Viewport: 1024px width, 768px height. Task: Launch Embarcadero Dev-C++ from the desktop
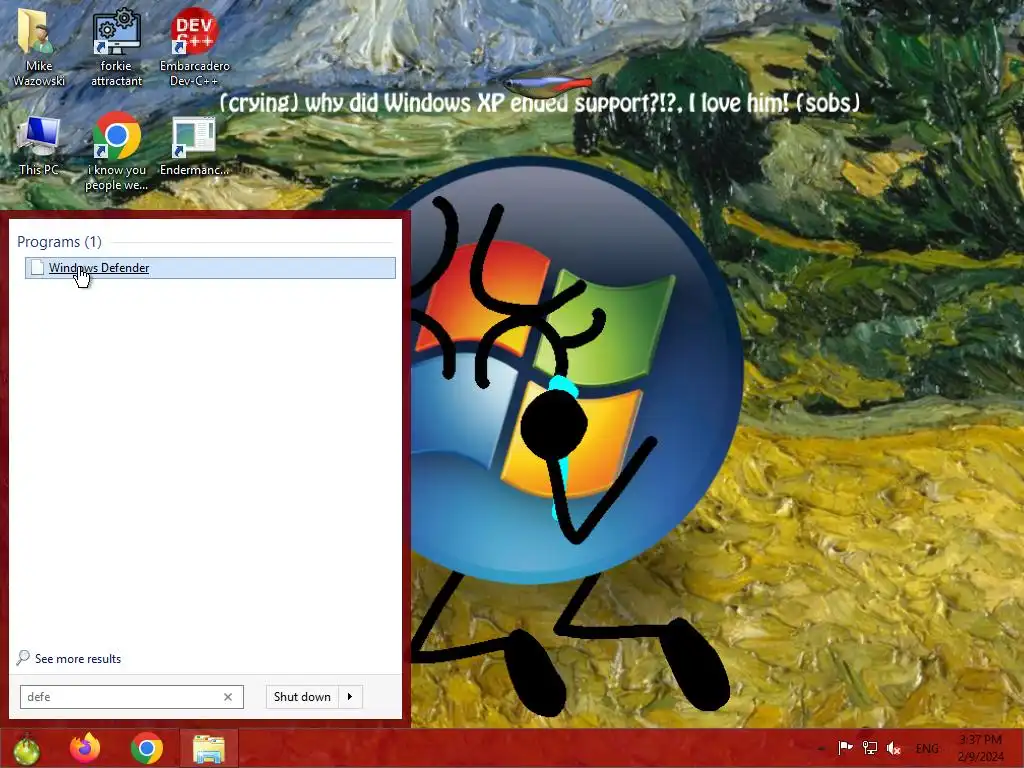(194, 47)
